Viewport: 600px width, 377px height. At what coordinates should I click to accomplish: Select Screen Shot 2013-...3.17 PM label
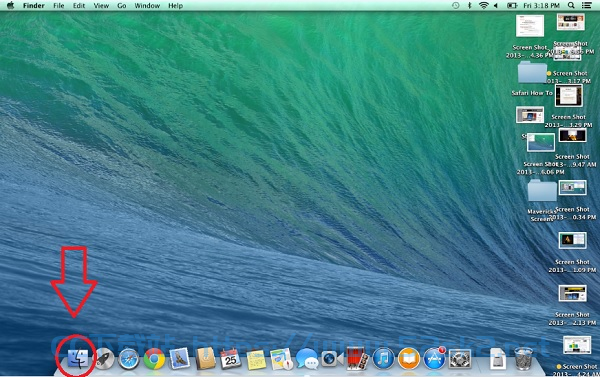pos(569,77)
